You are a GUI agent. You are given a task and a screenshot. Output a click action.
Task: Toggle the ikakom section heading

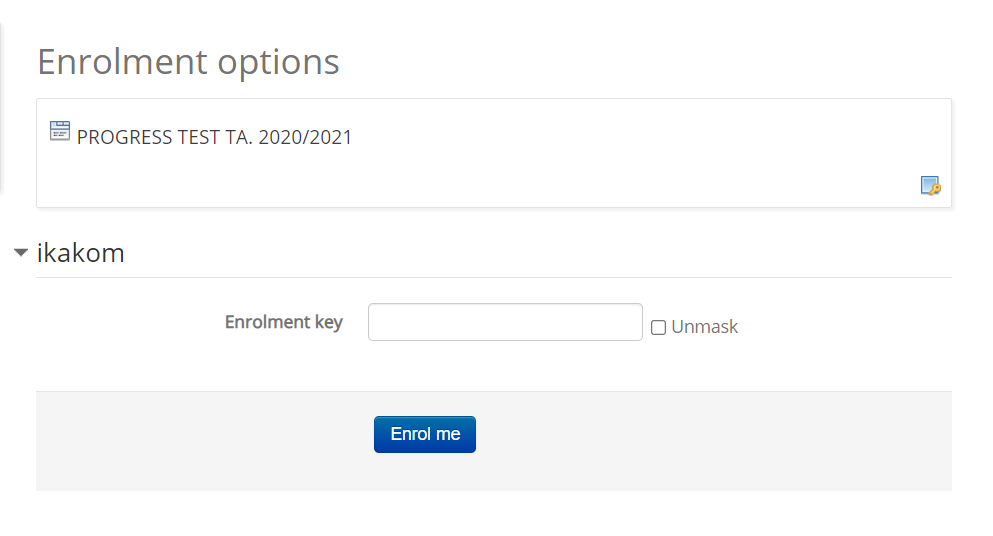click(80, 253)
